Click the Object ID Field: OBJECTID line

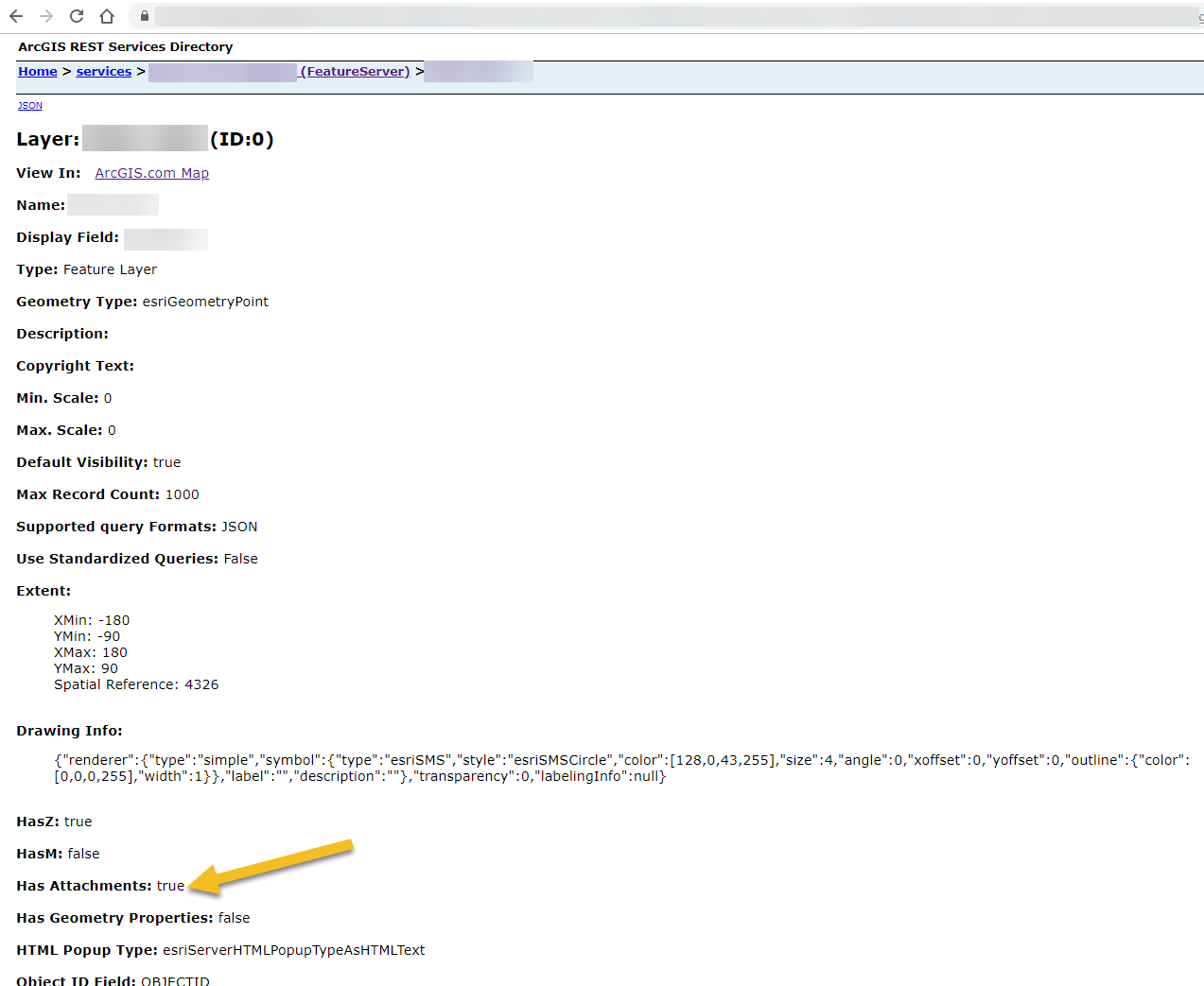[113, 980]
